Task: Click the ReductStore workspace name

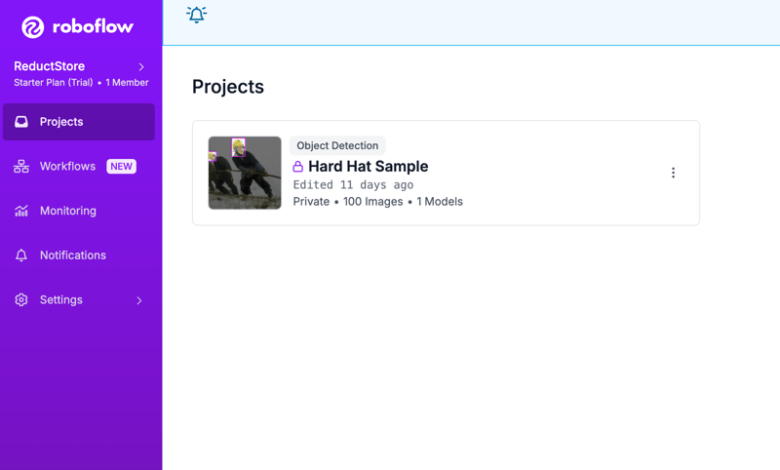Action: click(x=49, y=66)
